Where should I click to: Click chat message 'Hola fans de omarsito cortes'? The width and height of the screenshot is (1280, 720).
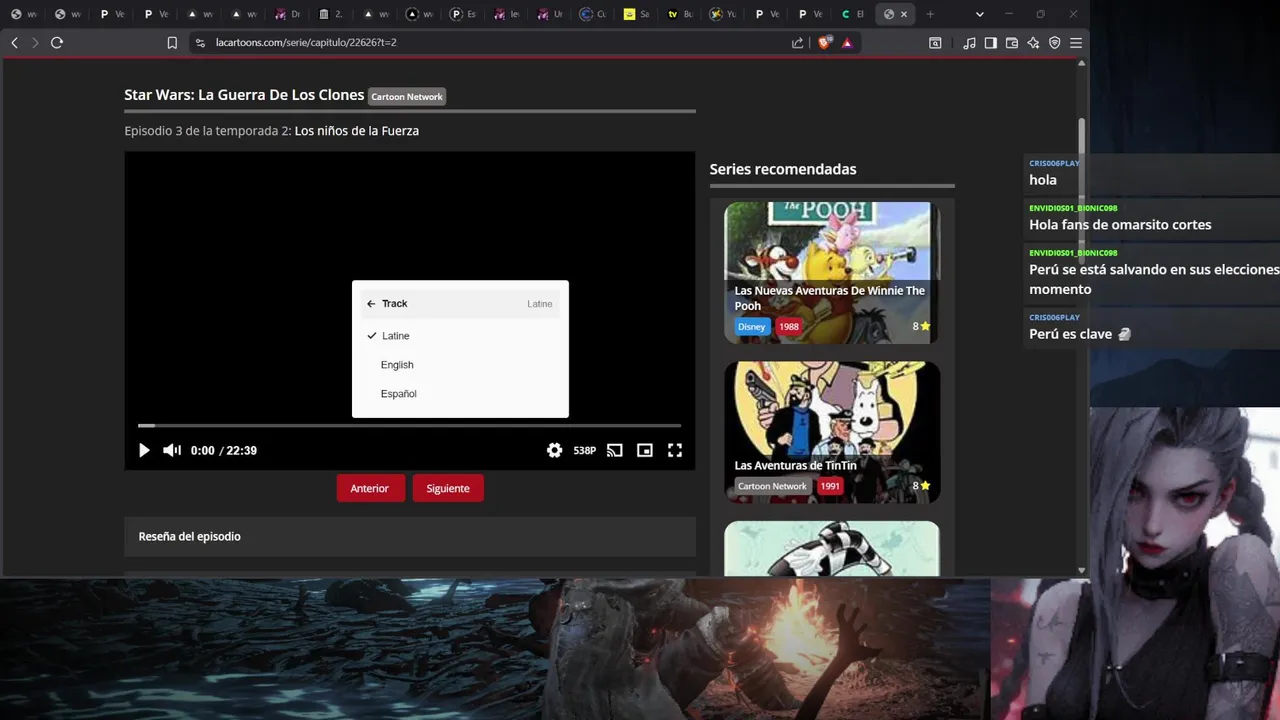pos(1120,225)
